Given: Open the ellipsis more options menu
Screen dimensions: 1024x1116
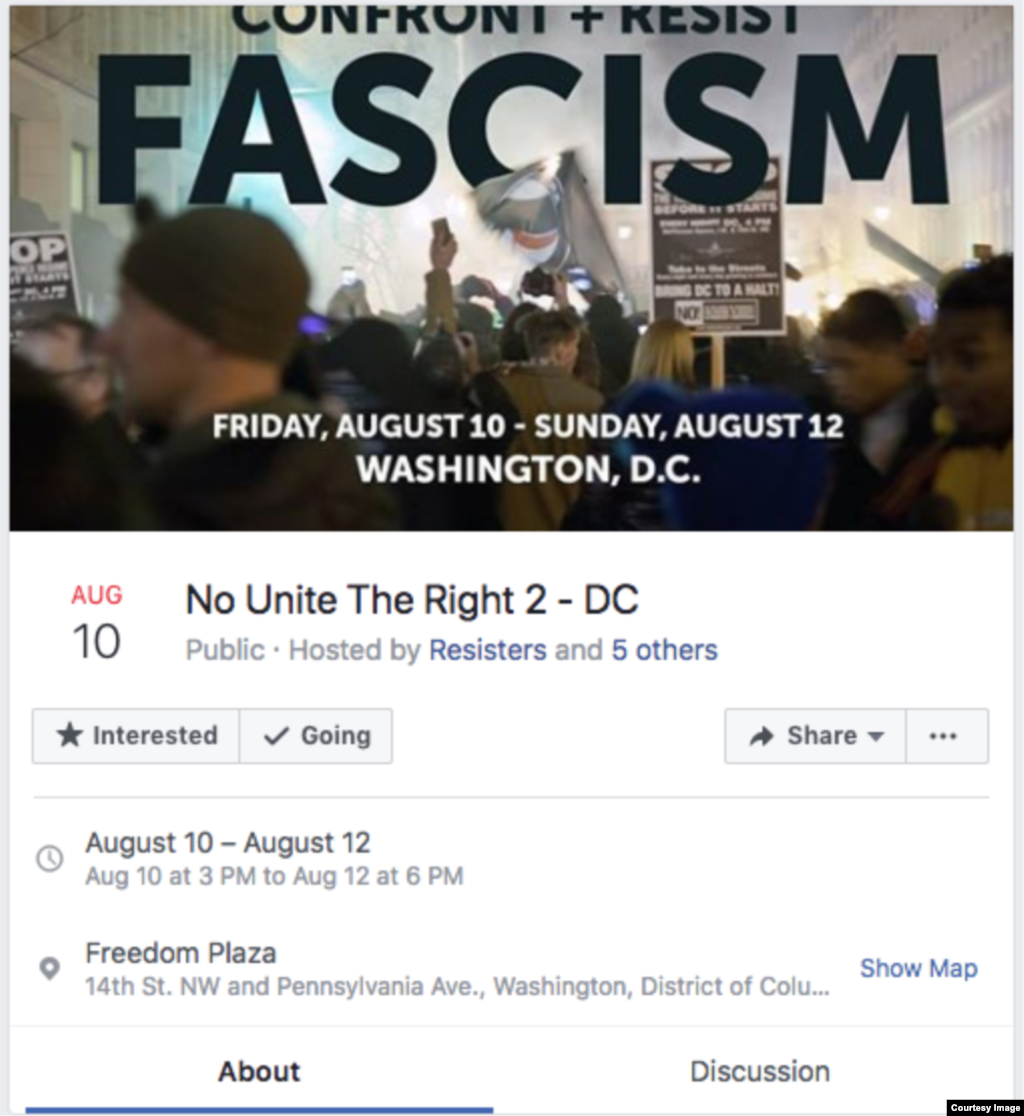Looking at the screenshot, I should [x=945, y=736].
